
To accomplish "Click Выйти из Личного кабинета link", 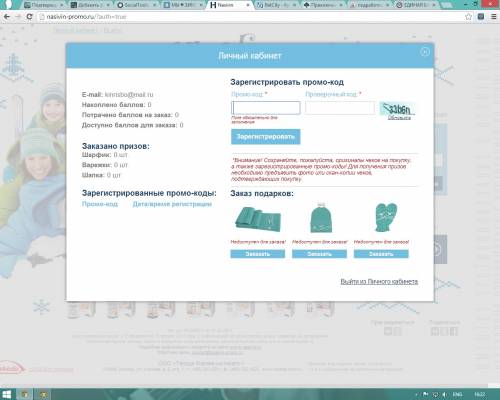I will click(379, 282).
